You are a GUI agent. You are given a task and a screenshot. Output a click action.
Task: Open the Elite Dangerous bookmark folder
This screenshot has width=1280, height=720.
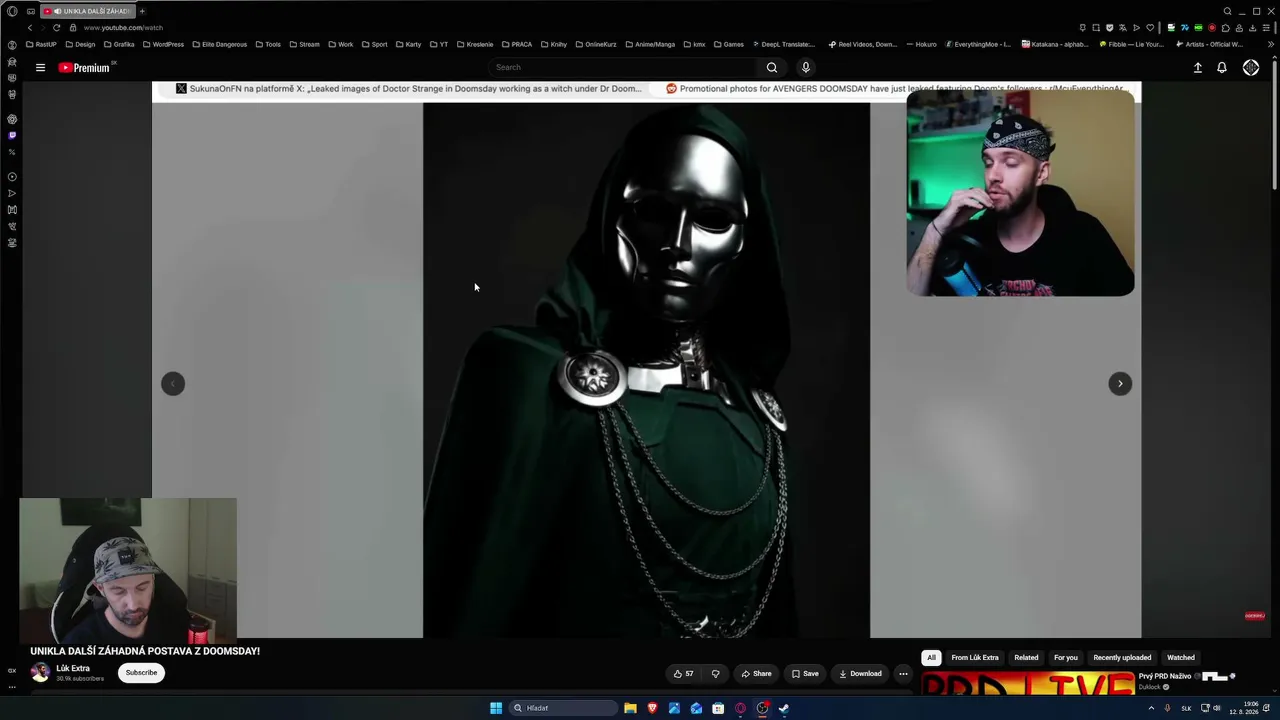219,45
